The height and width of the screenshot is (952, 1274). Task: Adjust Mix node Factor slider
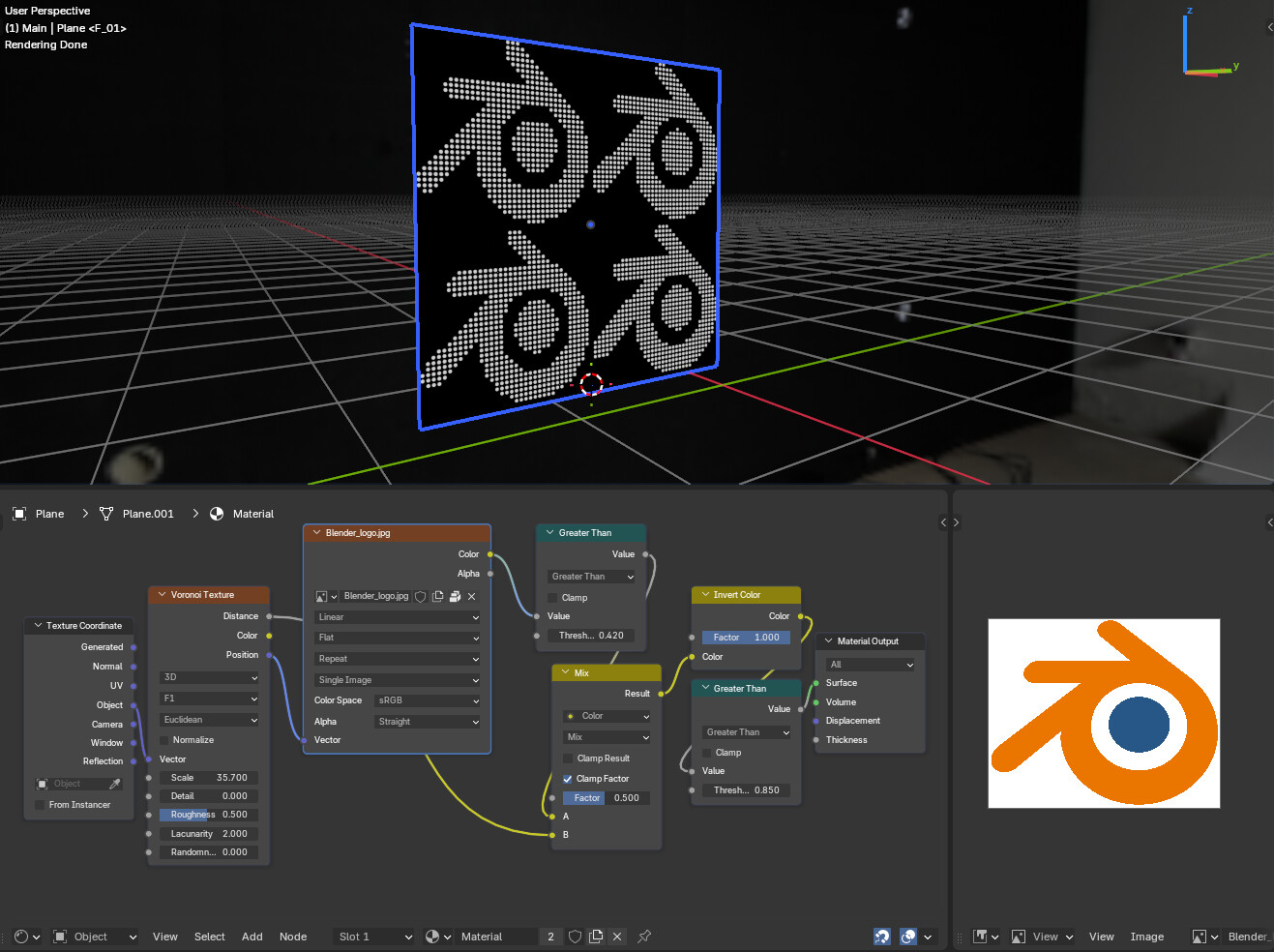tap(607, 798)
